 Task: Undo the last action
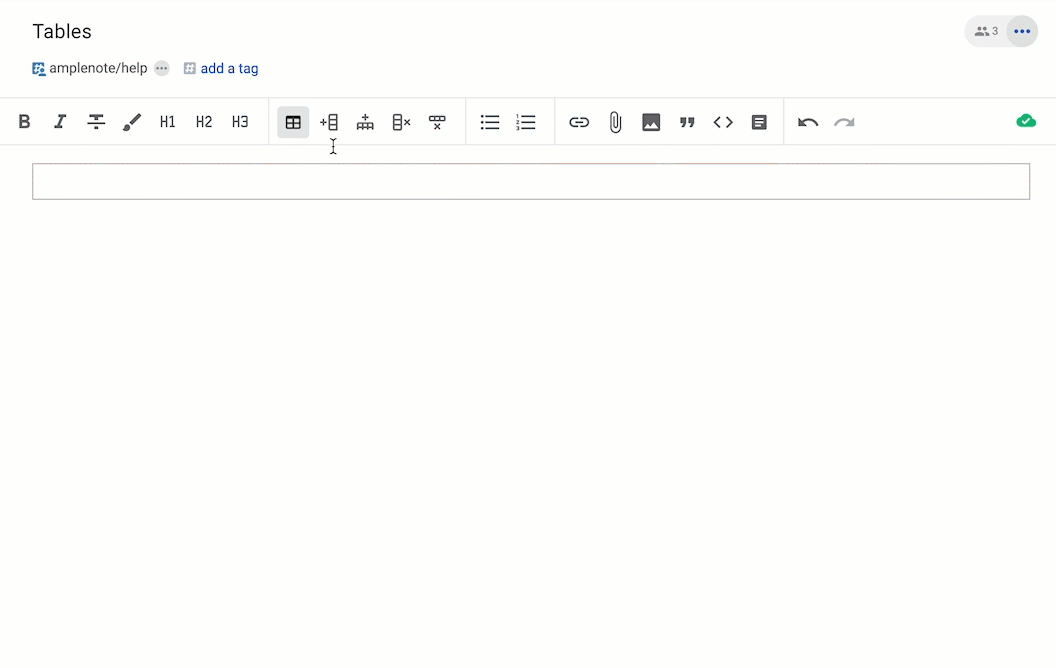point(808,122)
